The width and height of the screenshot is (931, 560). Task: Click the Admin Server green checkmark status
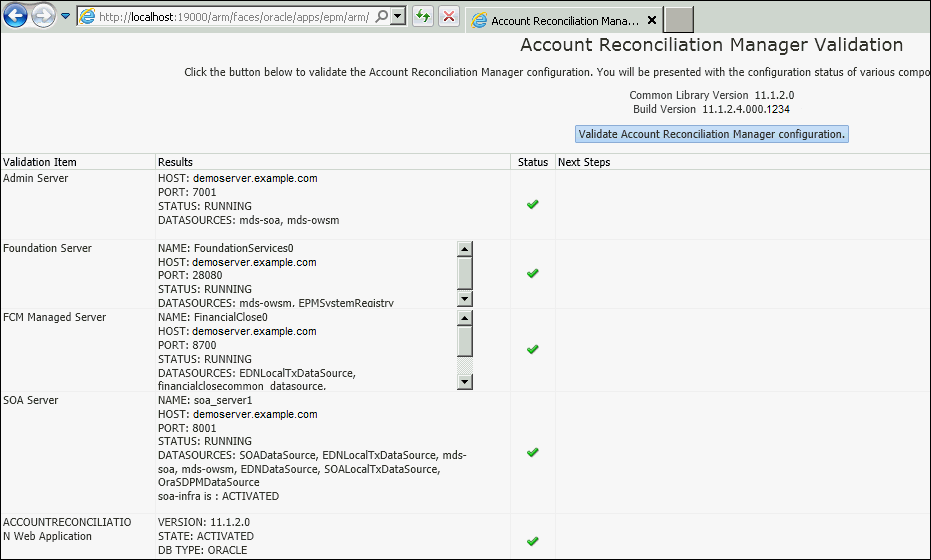click(533, 204)
